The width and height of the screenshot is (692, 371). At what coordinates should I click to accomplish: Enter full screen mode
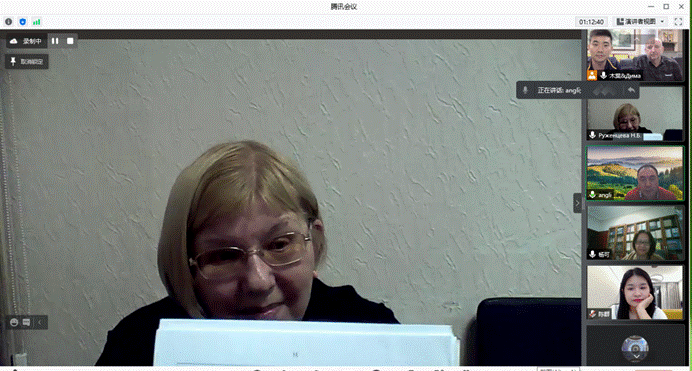pyautogui.click(x=678, y=22)
